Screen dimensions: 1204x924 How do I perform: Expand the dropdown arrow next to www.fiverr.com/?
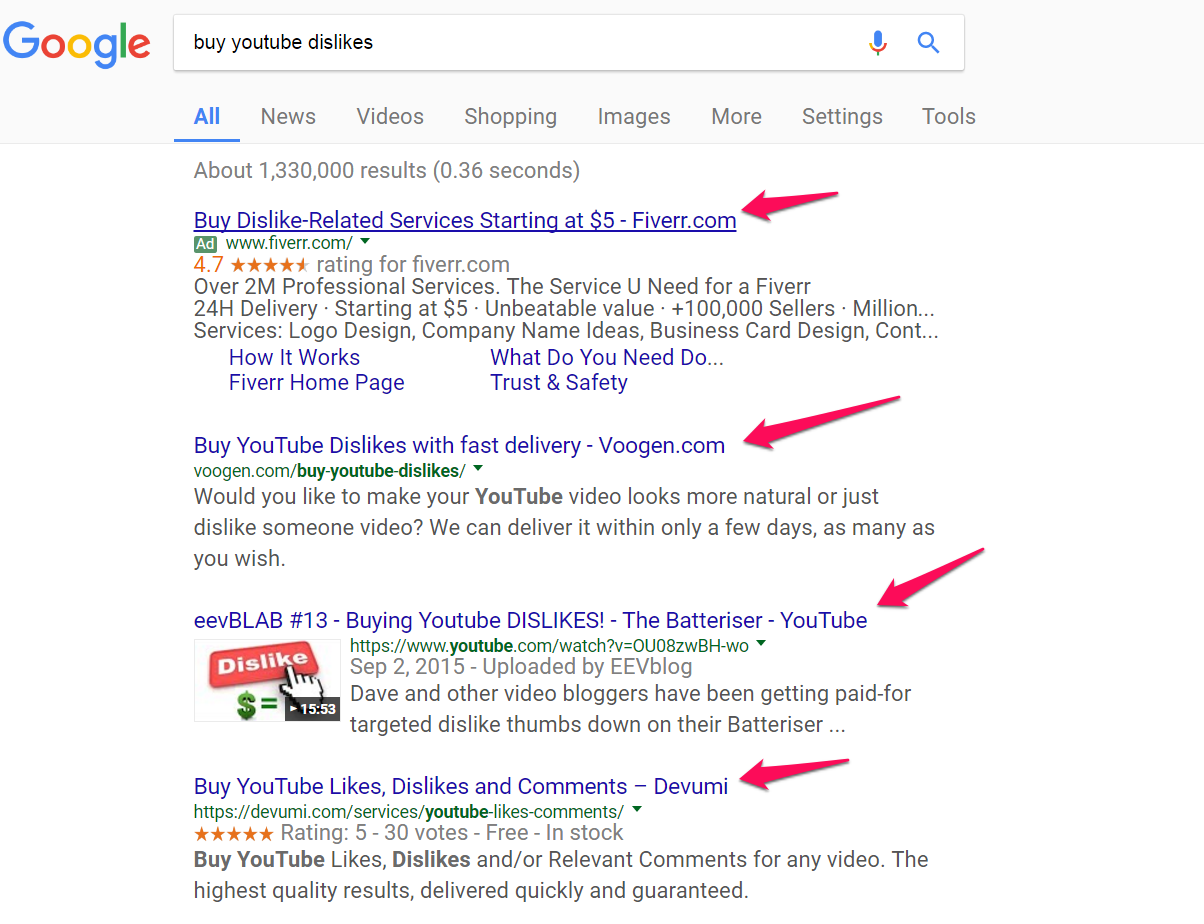[x=365, y=242]
